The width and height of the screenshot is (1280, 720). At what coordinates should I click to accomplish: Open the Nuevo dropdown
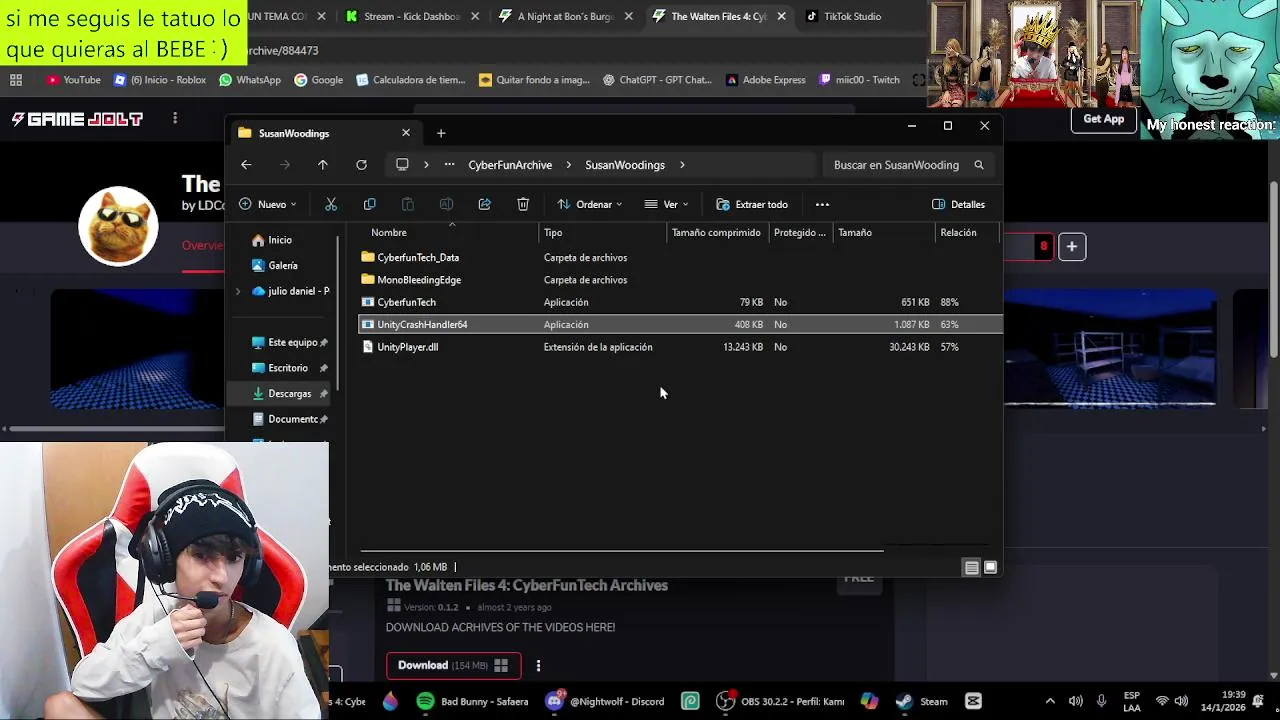click(x=267, y=204)
